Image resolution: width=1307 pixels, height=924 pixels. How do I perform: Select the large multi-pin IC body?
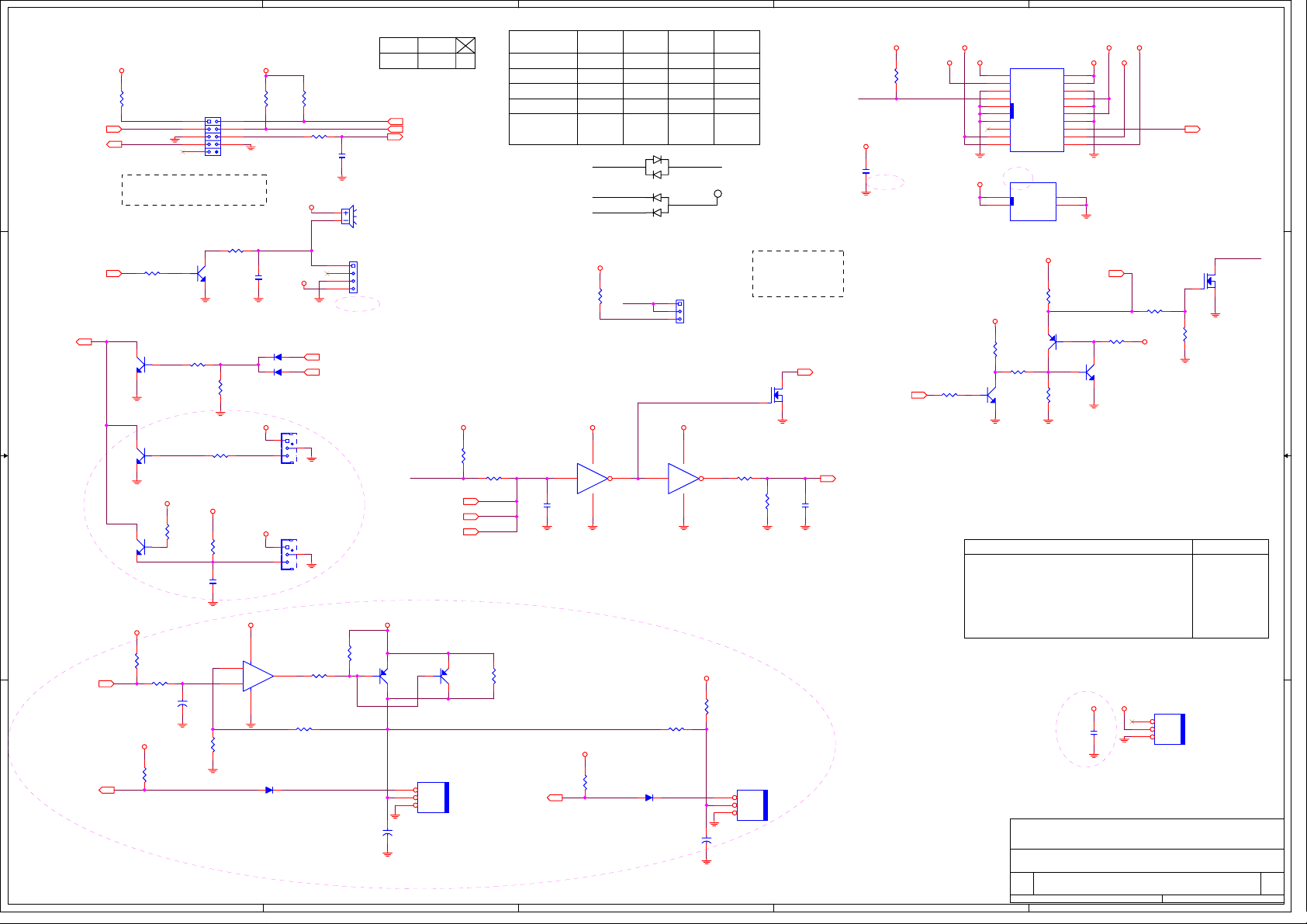point(1036,110)
